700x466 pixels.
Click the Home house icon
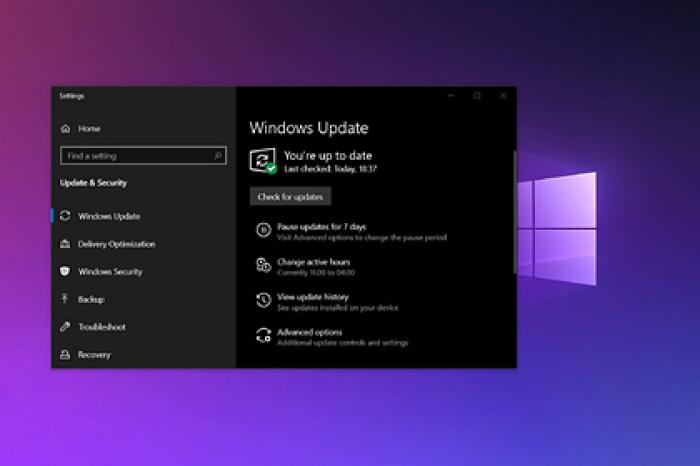[x=65, y=129]
